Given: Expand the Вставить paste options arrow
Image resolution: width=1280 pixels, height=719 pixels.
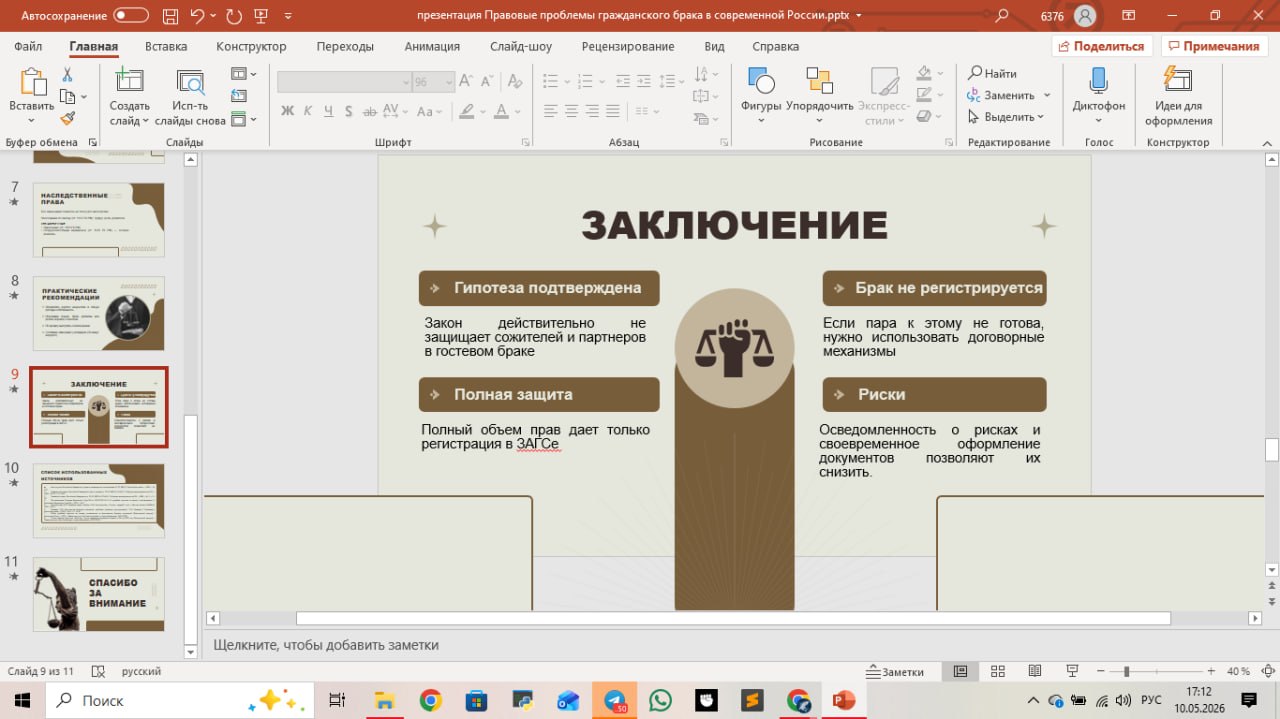Looking at the screenshot, I should pos(32,121).
